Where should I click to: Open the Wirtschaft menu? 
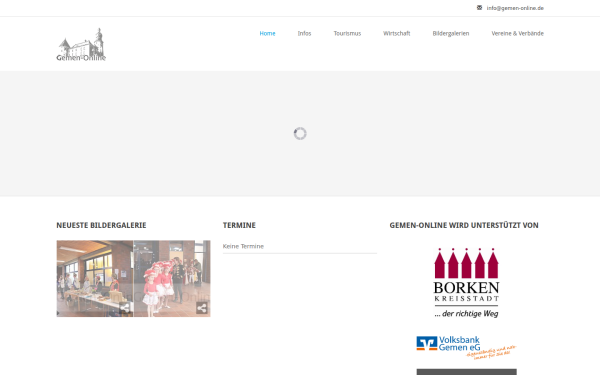pos(396,33)
